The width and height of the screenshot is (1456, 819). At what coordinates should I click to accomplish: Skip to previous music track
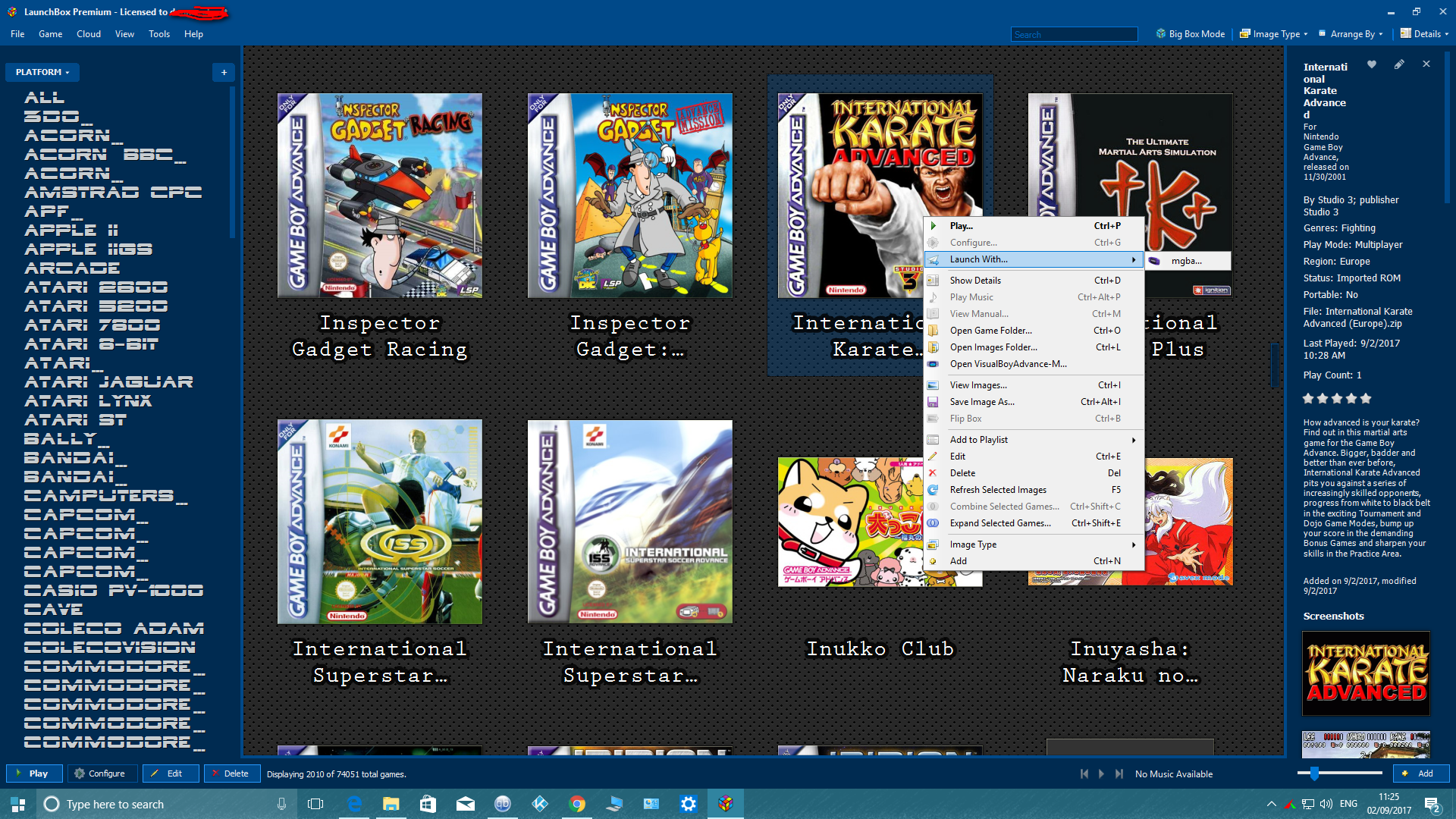[x=1084, y=773]
